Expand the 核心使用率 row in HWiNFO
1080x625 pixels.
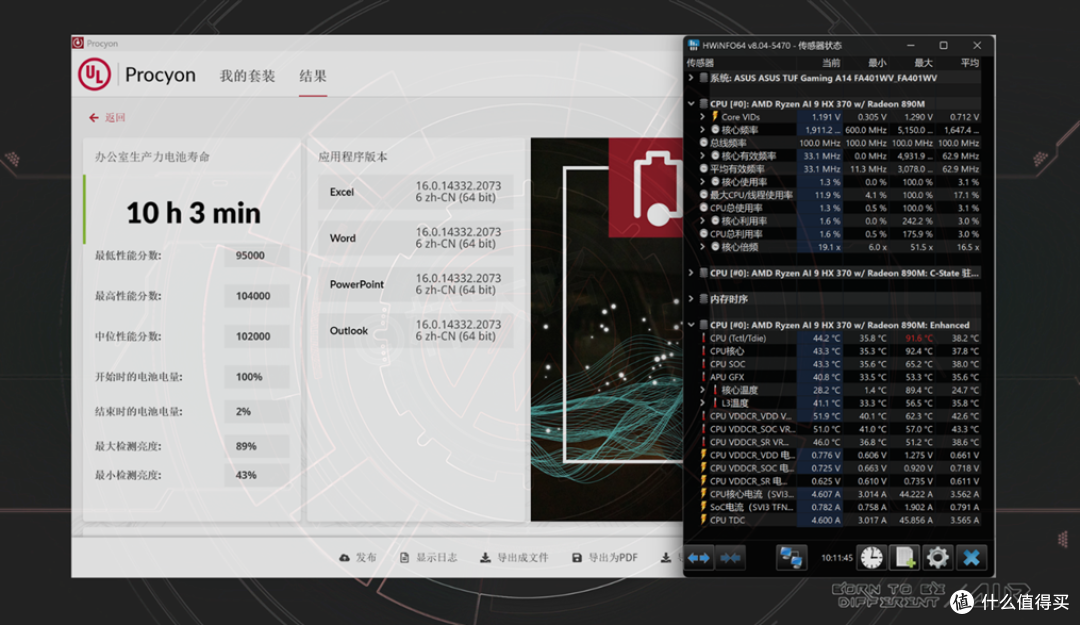(x=703, y=182)
